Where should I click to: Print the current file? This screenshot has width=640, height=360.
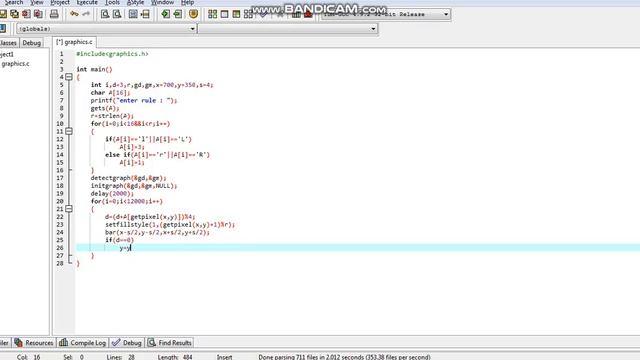point(54,14)
